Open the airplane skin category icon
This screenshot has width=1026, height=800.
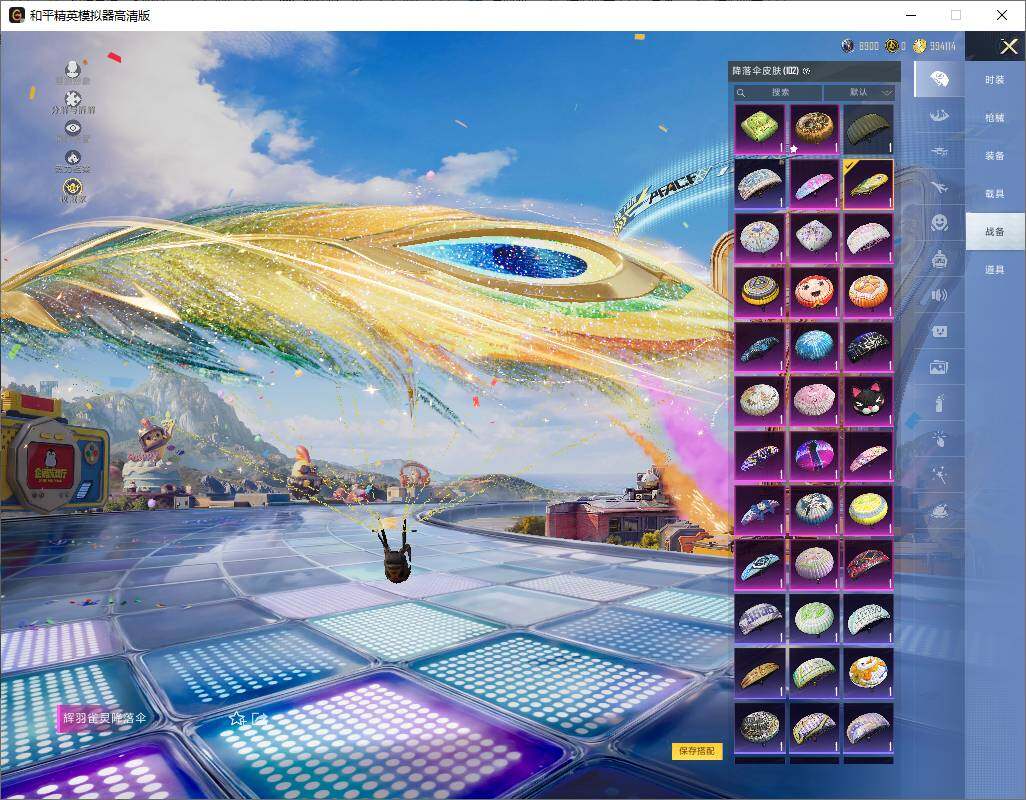[x=940, y=188]
